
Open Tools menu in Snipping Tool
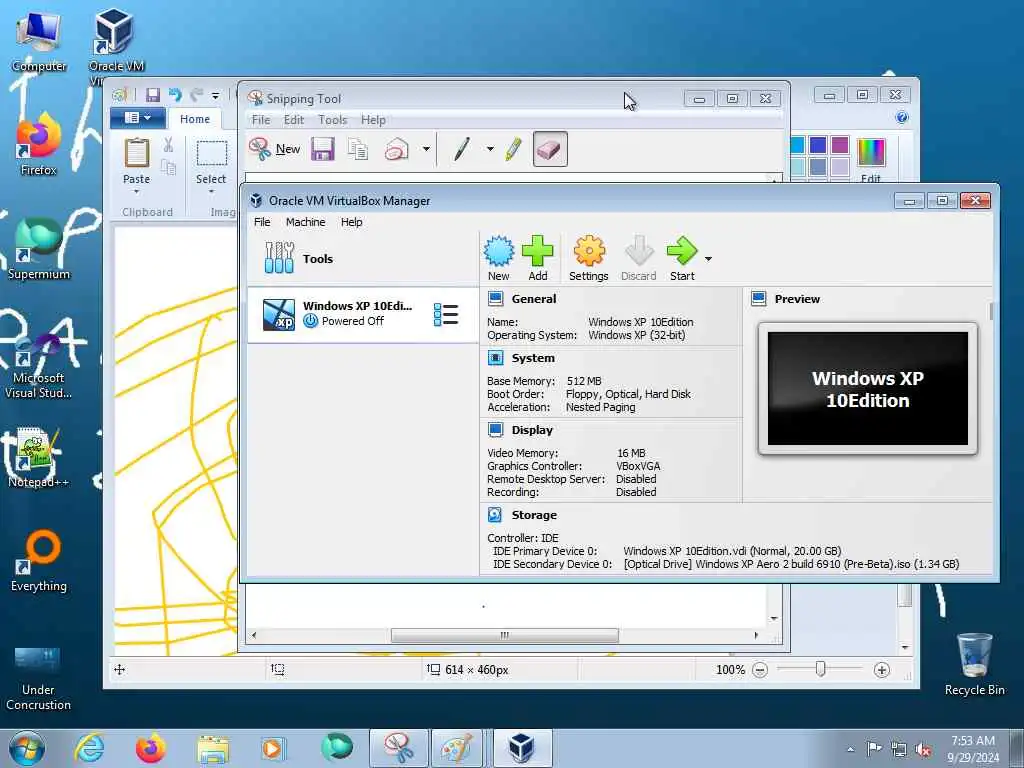(x=332, y=120)
